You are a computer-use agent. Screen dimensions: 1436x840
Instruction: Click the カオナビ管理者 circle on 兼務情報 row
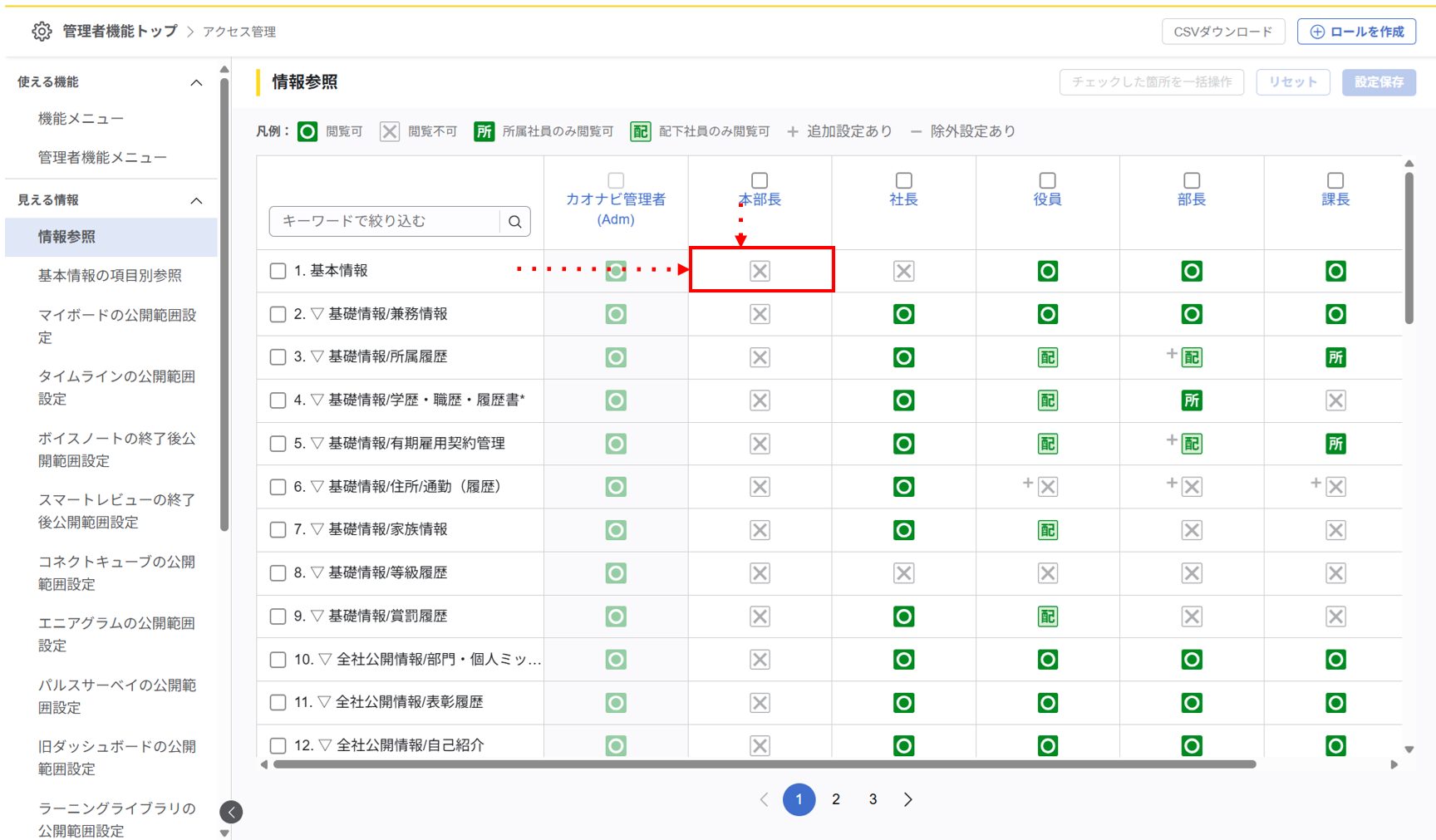click(616, 314)
